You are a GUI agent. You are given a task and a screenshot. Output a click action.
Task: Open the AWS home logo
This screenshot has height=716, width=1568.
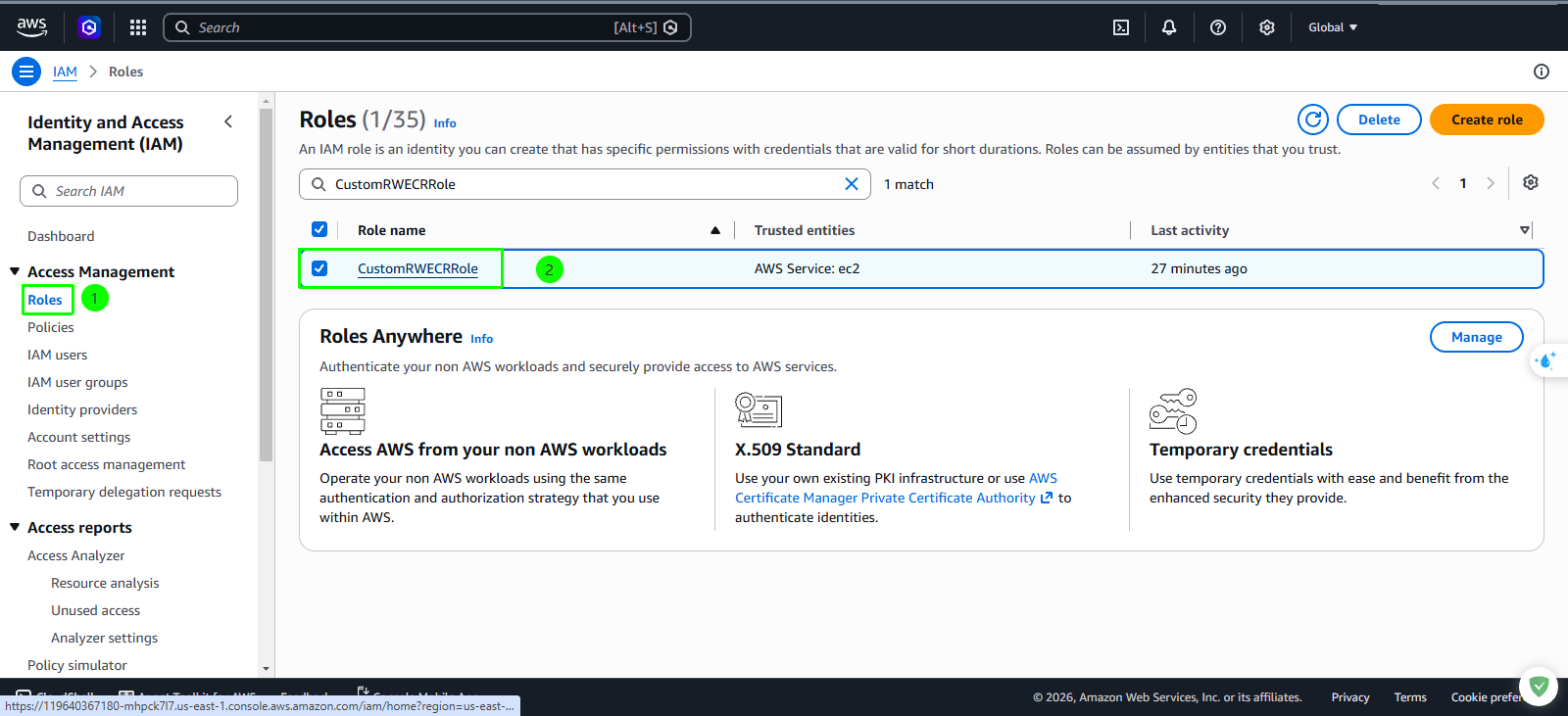31,27
